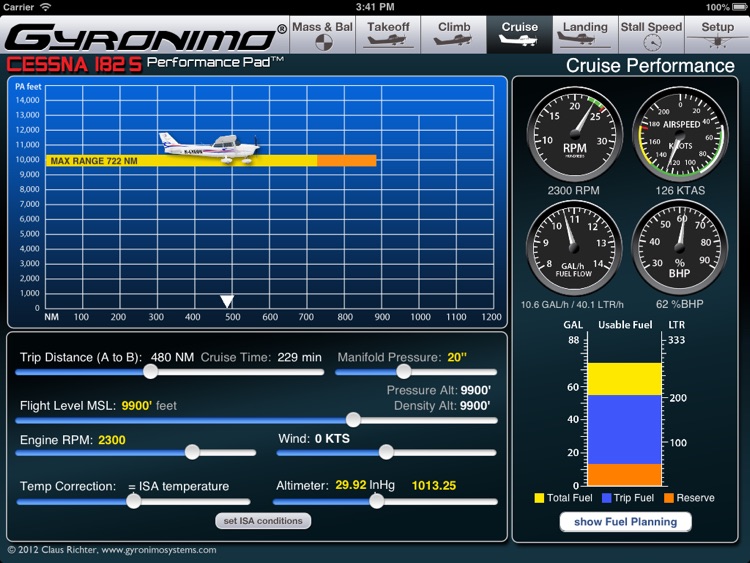Click the Manifold Pressure slider knob
The image size is (750, 563).
pyautogui.click(x=404, y=371)
